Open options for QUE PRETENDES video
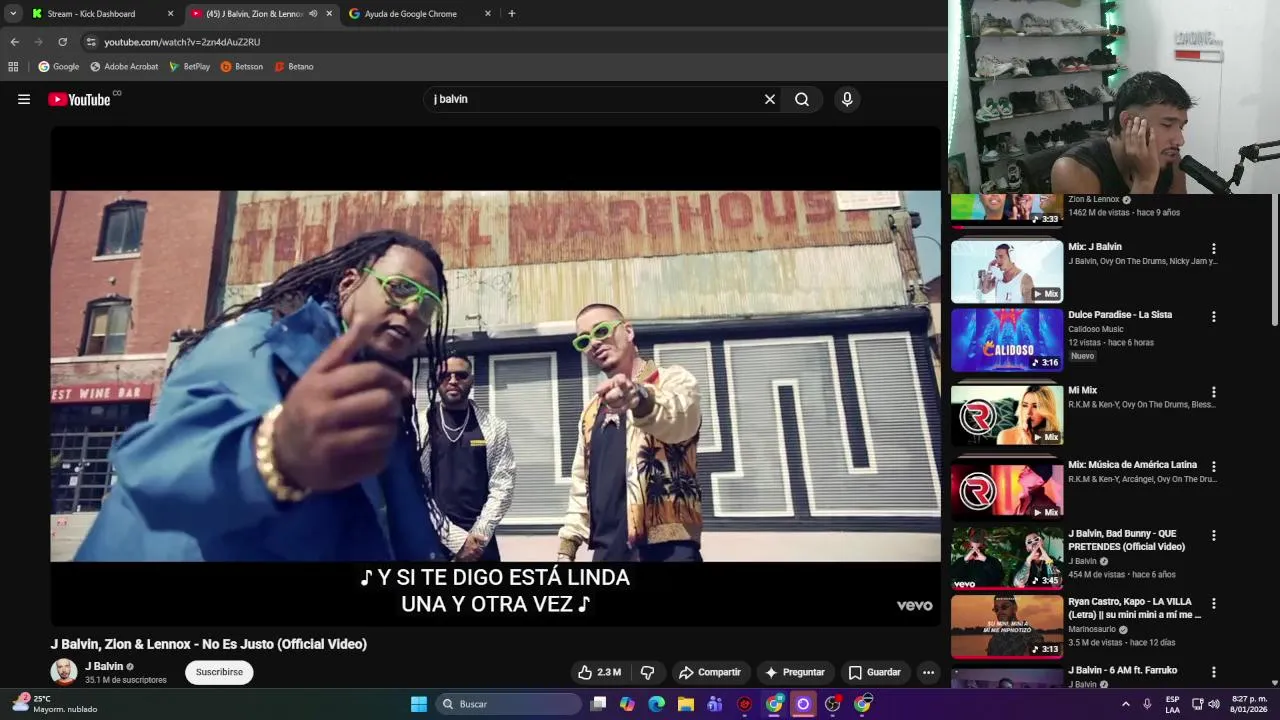Screen dimensions: 1280x720 point(1214,535)
